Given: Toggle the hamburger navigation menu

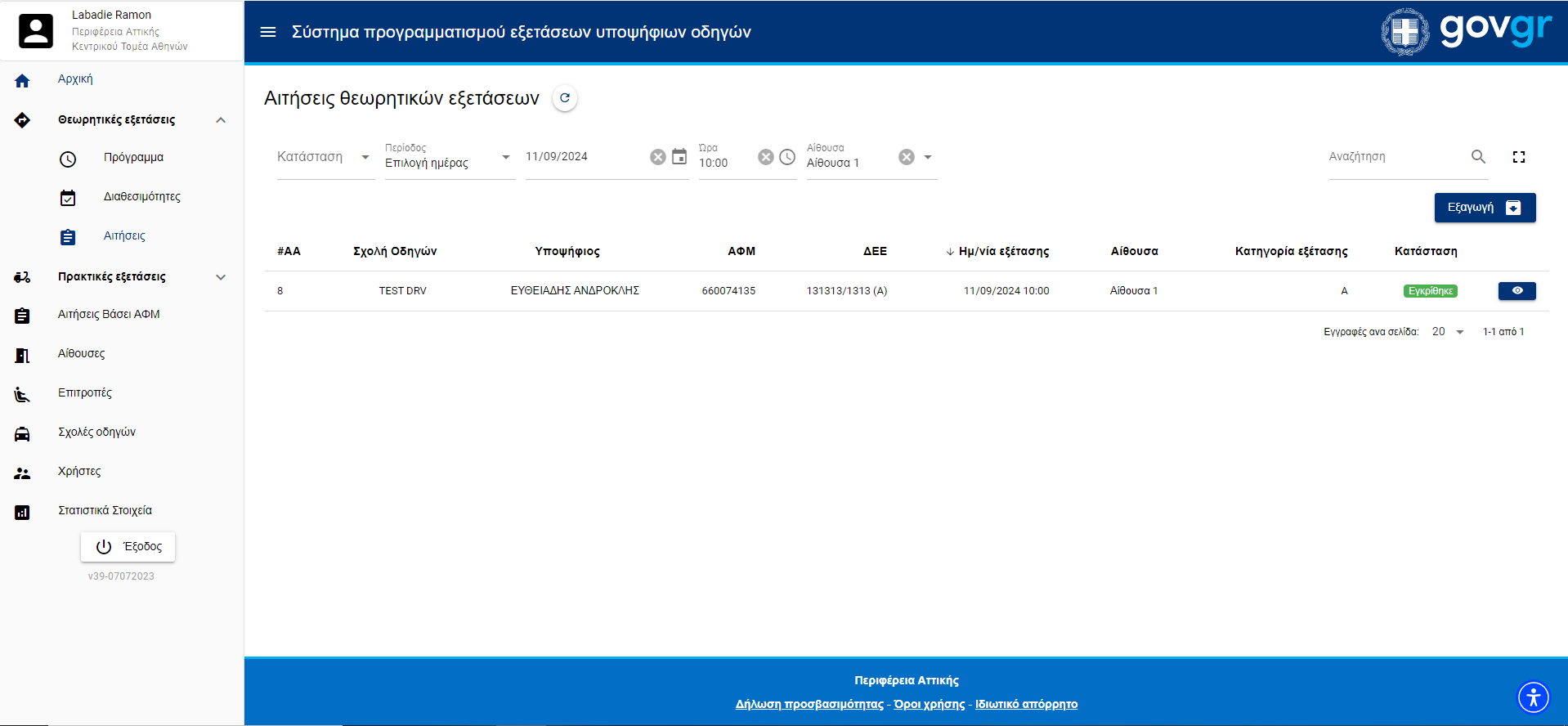Looking at the screenshot, I should point(268,32).
